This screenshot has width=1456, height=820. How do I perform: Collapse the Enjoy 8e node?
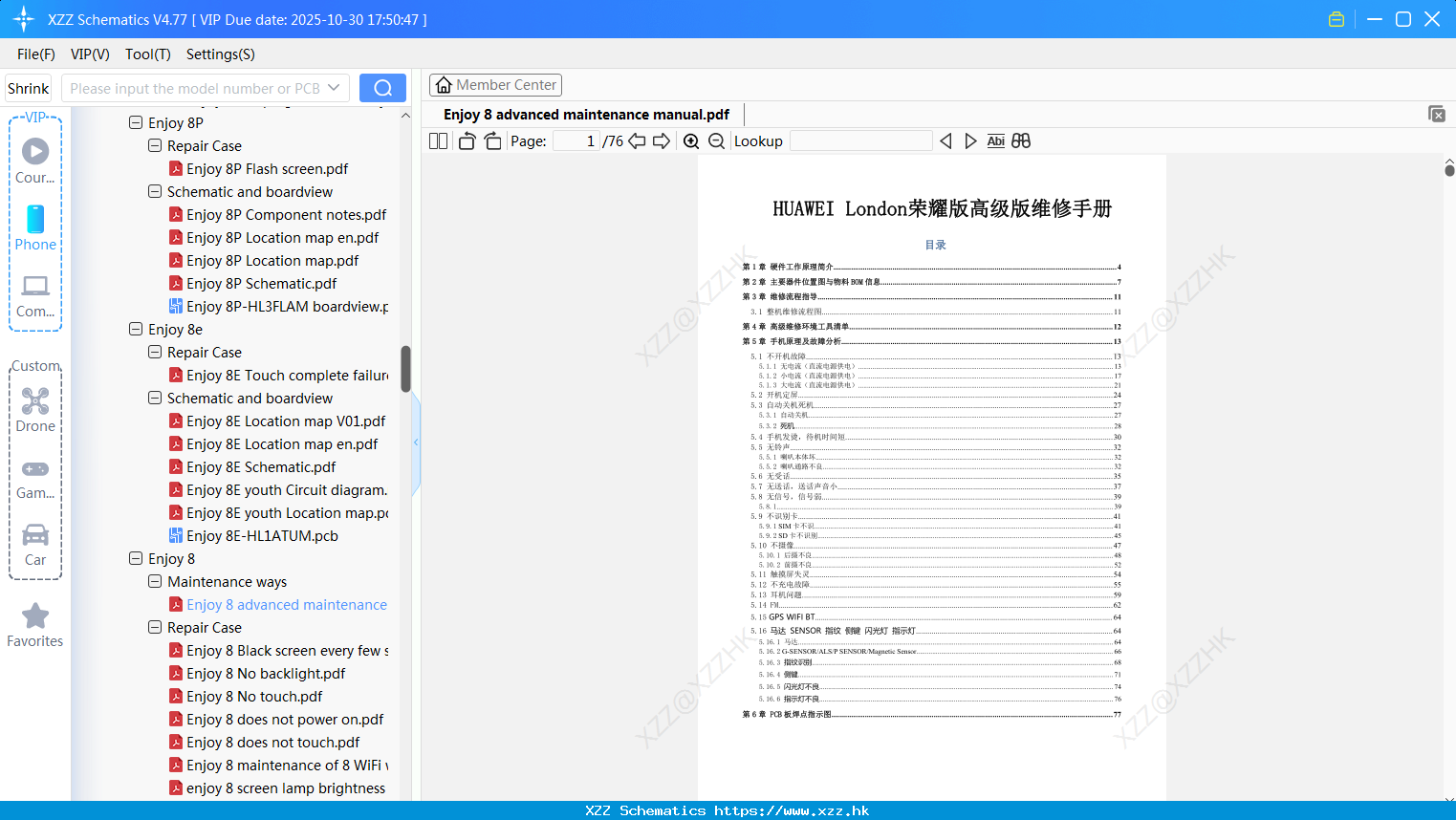tap(136, 329)
